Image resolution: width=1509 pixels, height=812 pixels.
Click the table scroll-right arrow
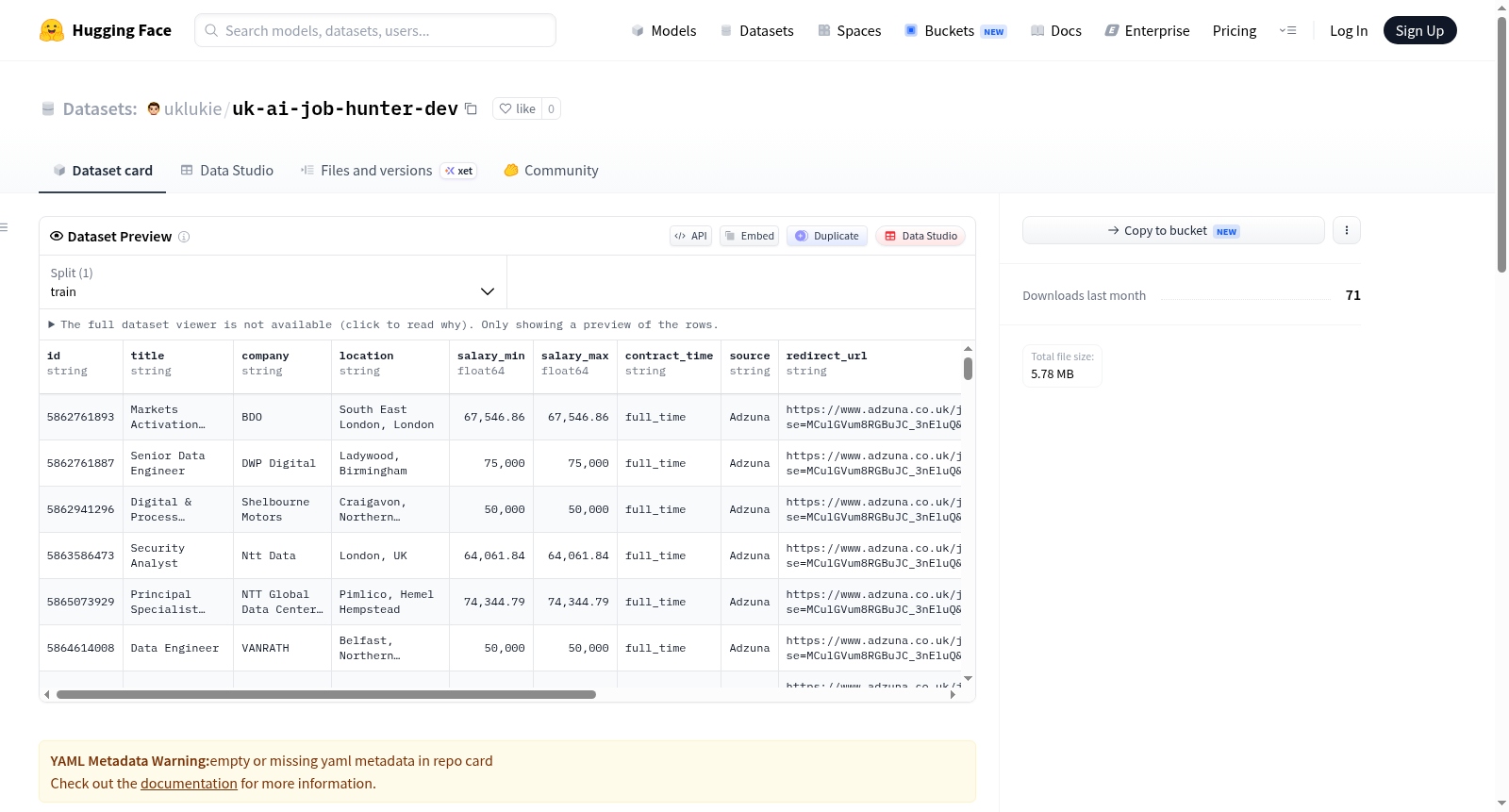coord(953,695)
